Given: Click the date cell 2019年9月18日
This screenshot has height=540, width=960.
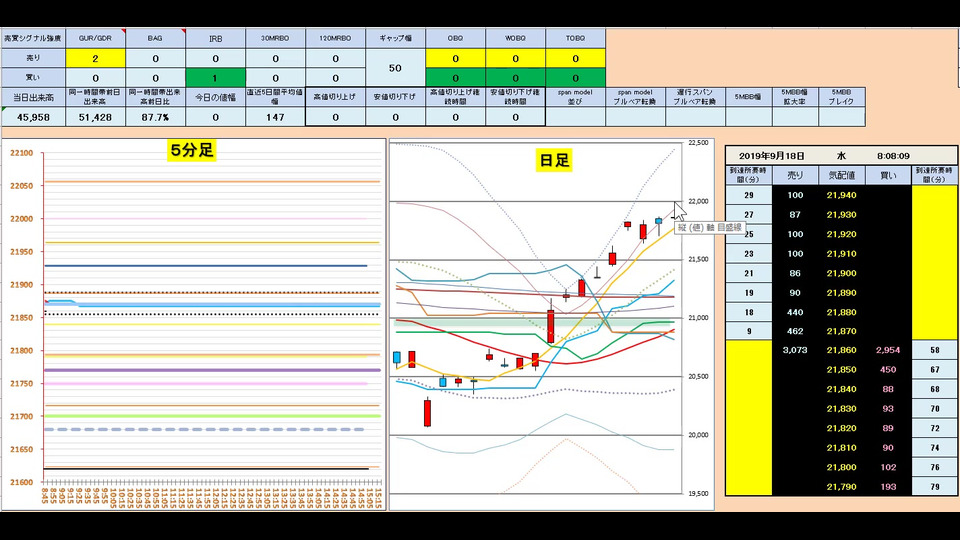Looking at the screenshot, I should coord(771,156).
